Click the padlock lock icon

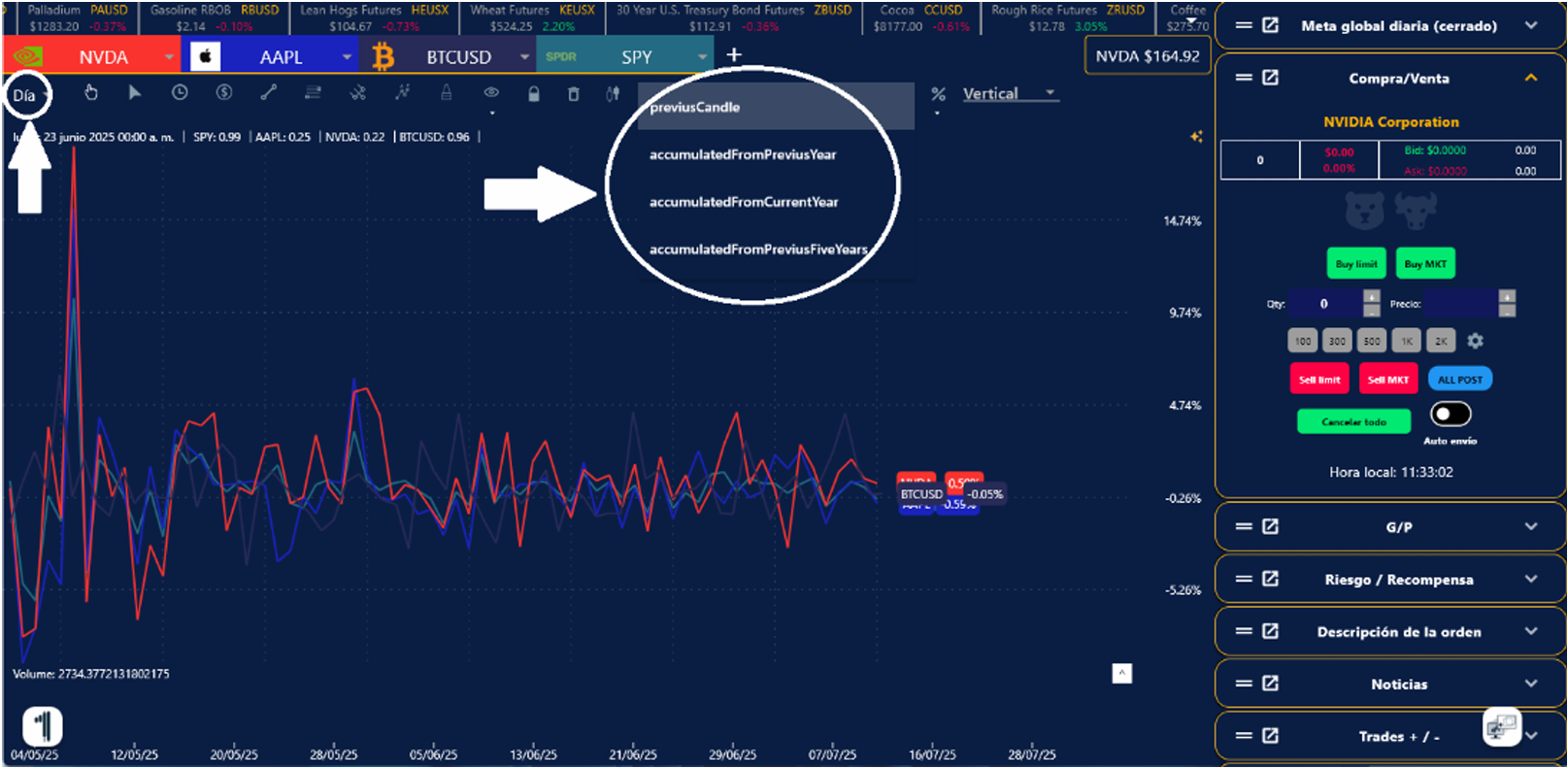[533, 94]
